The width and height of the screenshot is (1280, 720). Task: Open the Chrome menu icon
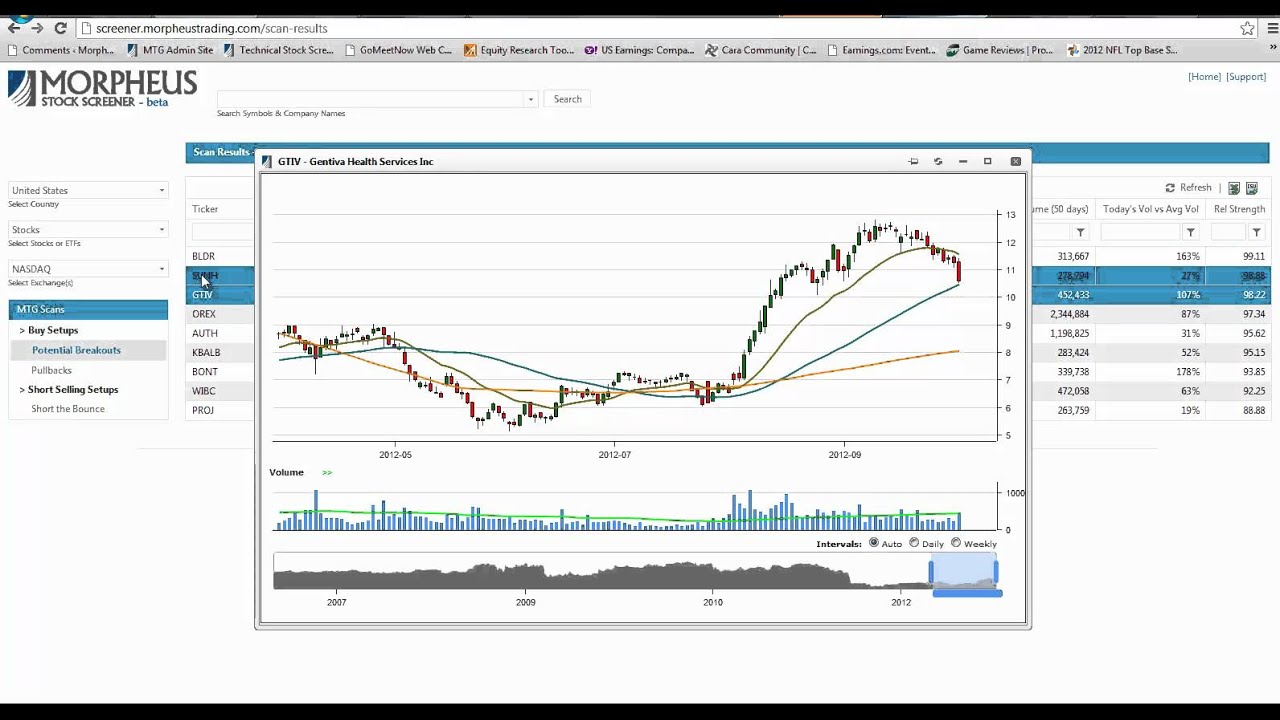coord(1270,28)
